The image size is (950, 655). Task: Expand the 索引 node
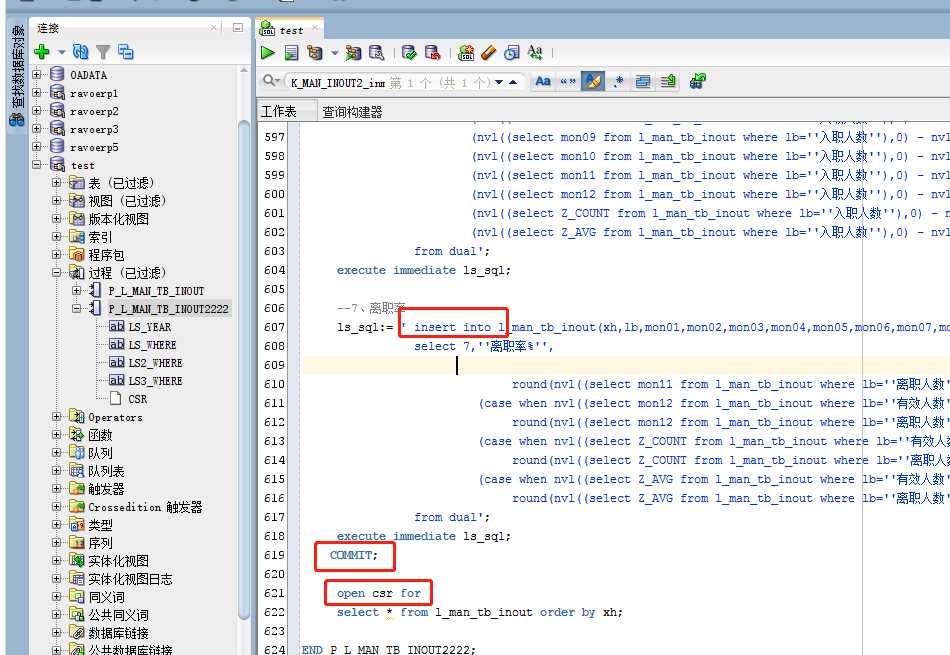[x=56, y=236]
